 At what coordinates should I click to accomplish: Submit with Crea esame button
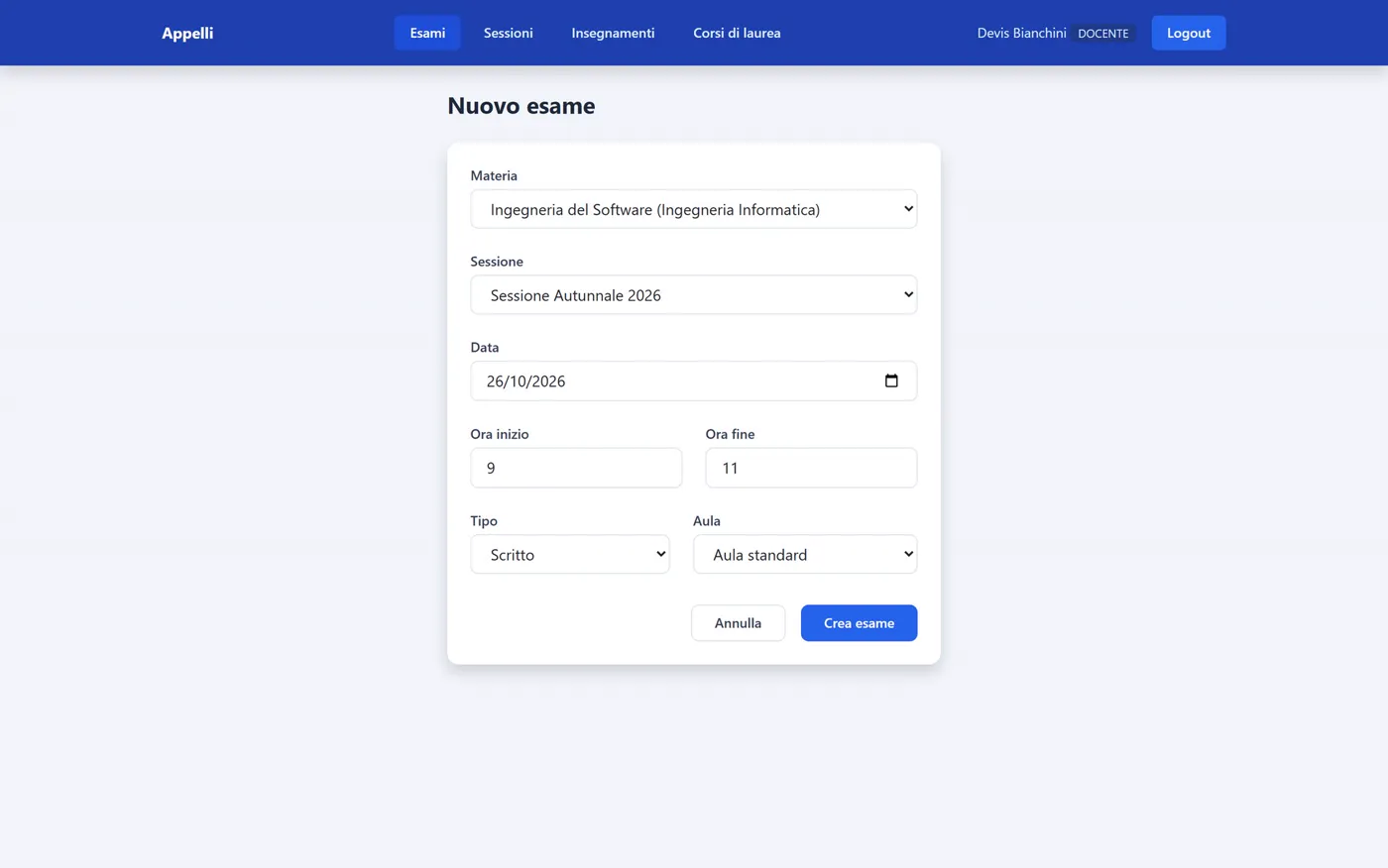pos(859,623)
